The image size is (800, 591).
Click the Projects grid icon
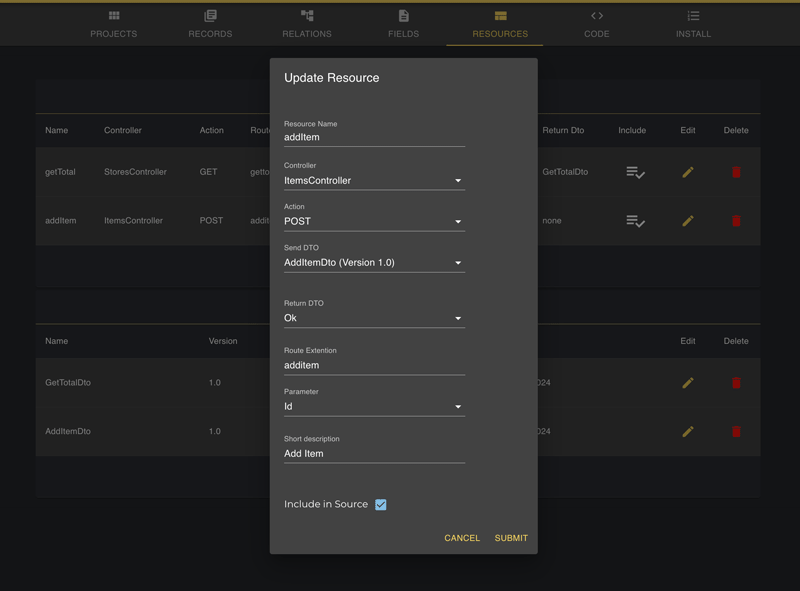coord(114,16)
